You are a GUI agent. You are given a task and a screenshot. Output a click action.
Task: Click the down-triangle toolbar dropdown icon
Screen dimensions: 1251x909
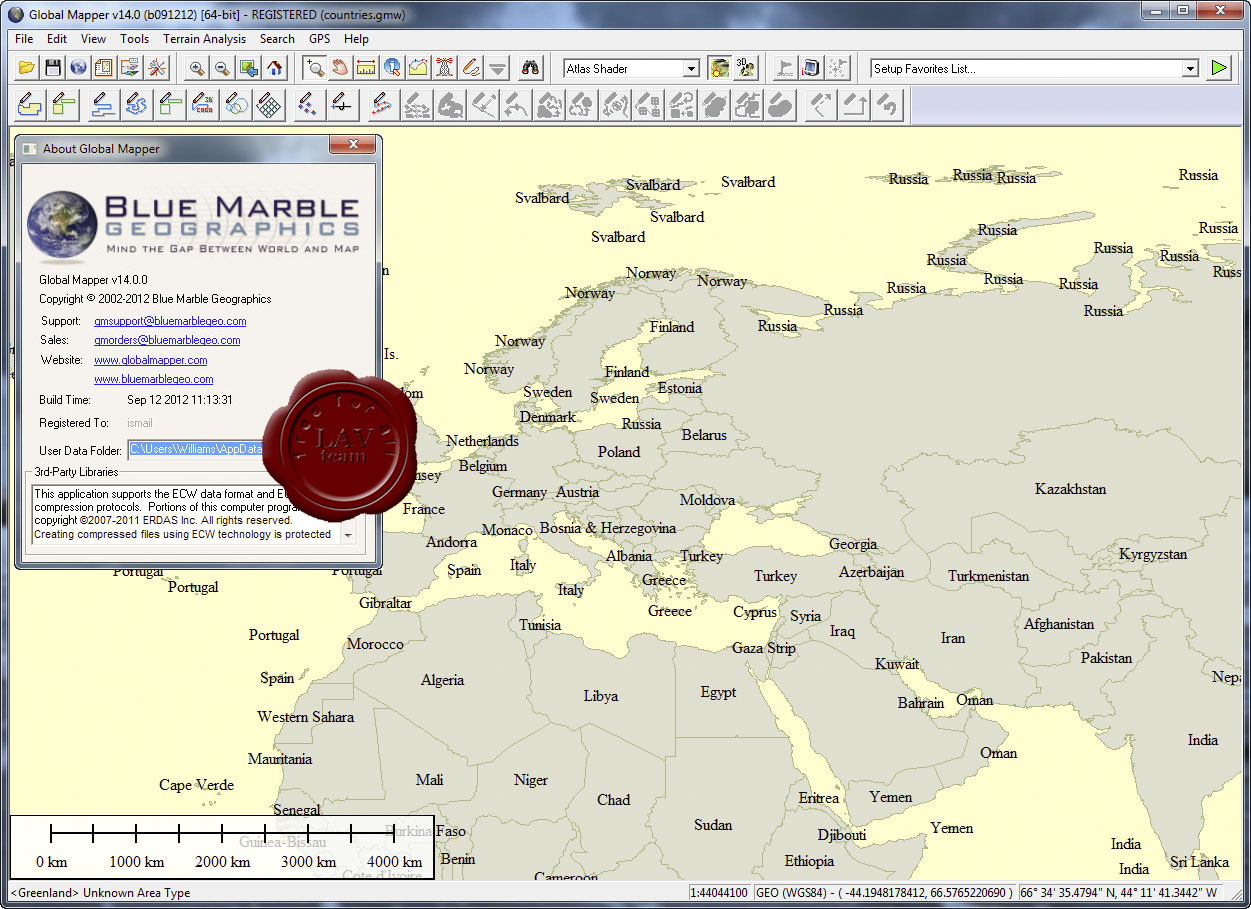(x=497, y=69)
